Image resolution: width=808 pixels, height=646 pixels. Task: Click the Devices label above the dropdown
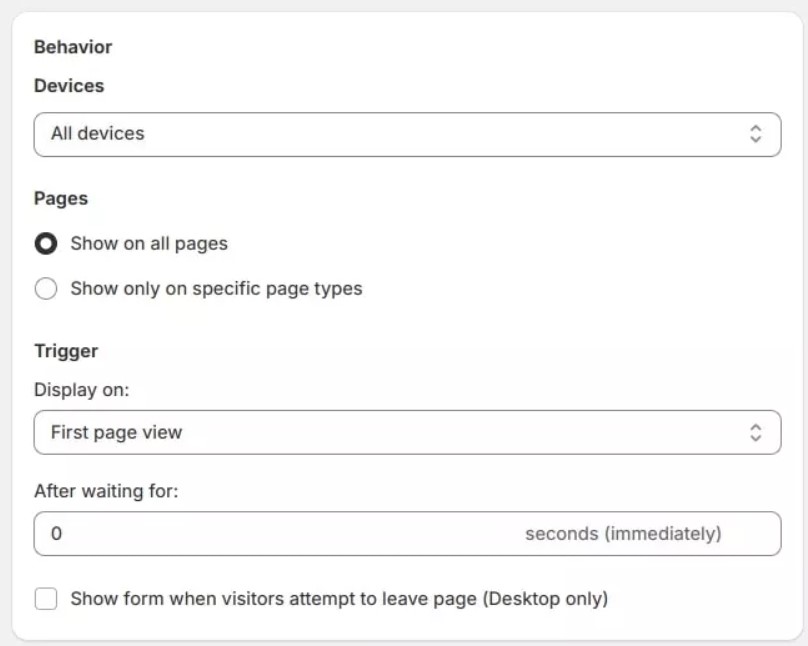pos(68,86)
